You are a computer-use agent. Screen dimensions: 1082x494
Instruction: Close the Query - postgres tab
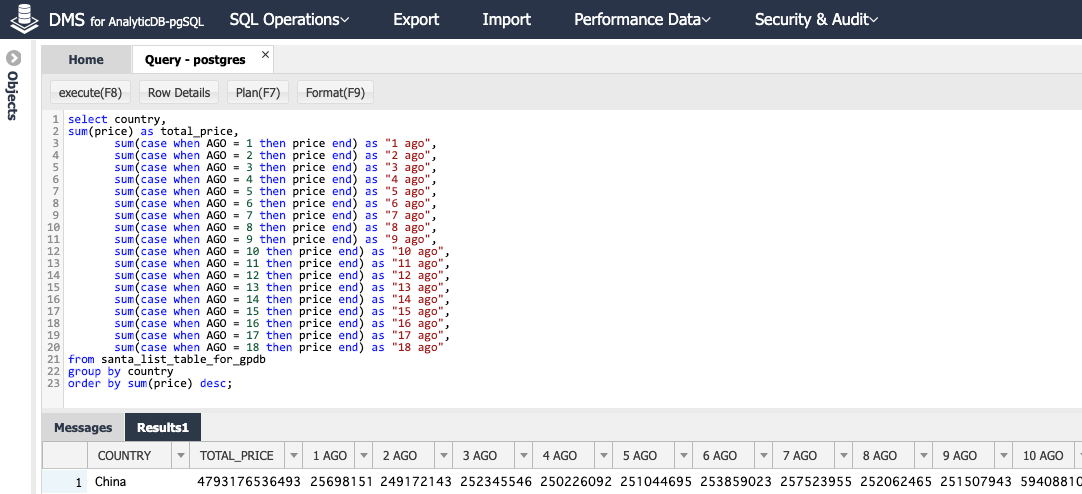(265, 55)
